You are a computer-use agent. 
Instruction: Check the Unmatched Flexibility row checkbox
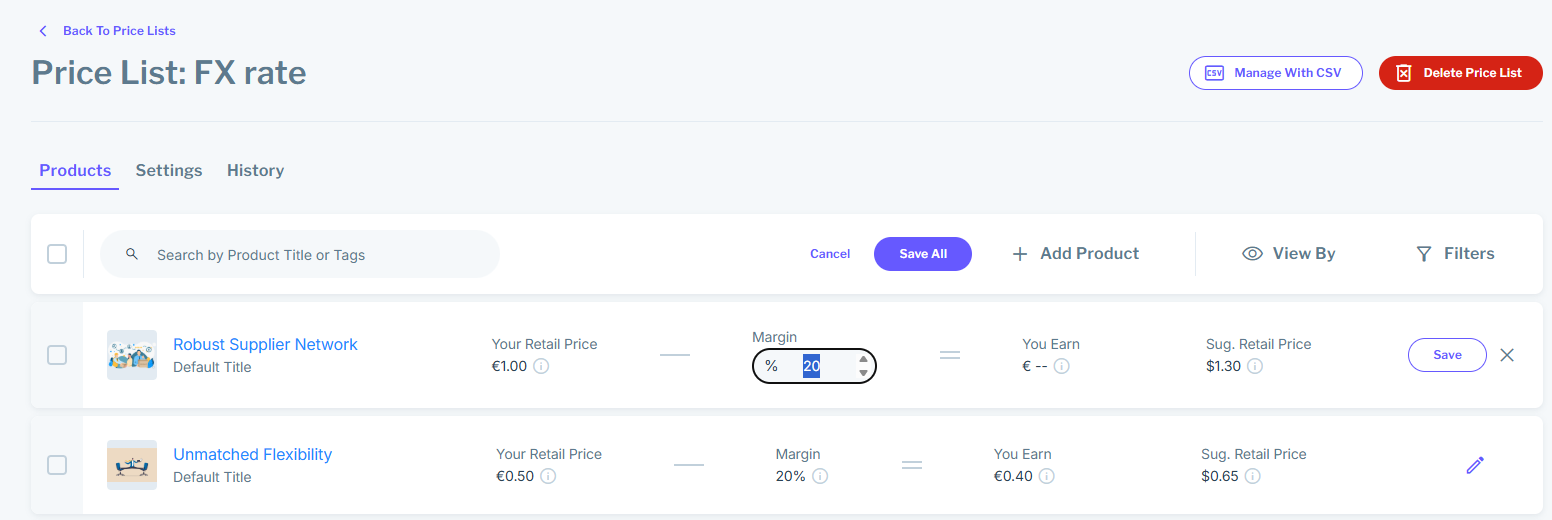click(x=57, y=465)
